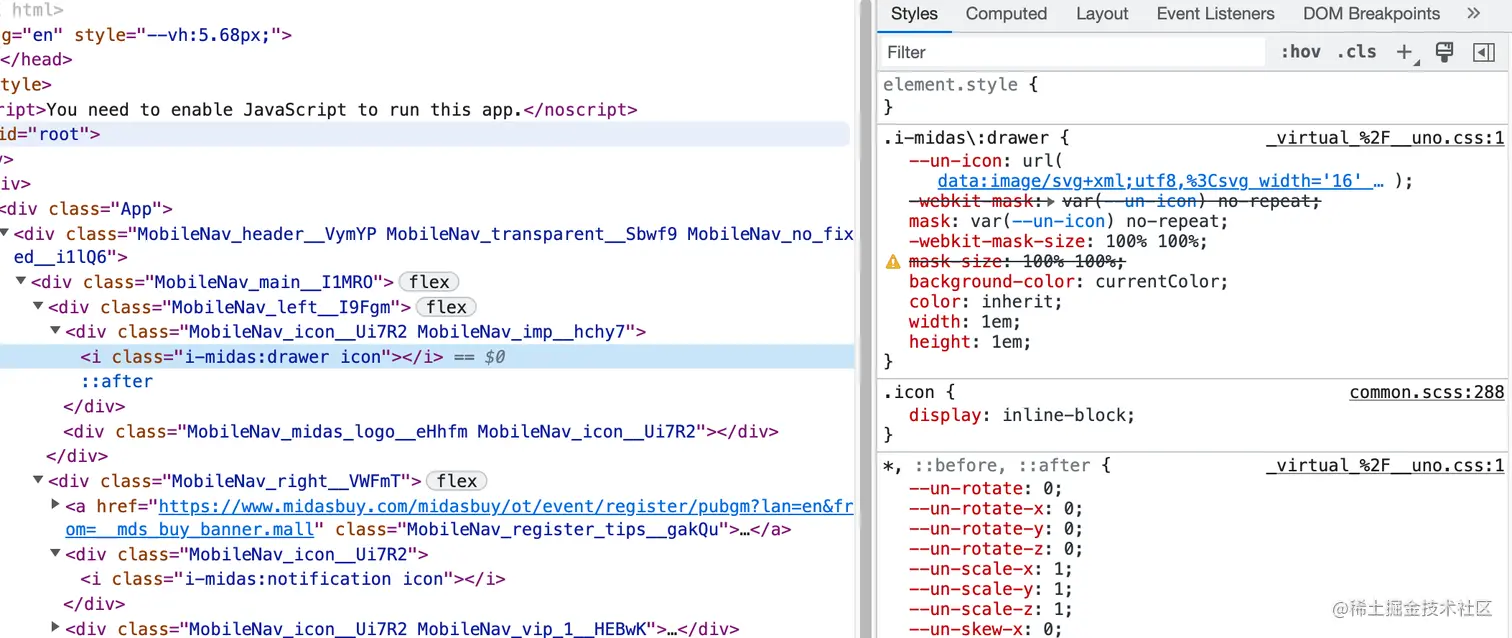The width and height of the screenshot is (1512, 638).
Task: Open the new style rule plus icon
Action: [1405, 51]
